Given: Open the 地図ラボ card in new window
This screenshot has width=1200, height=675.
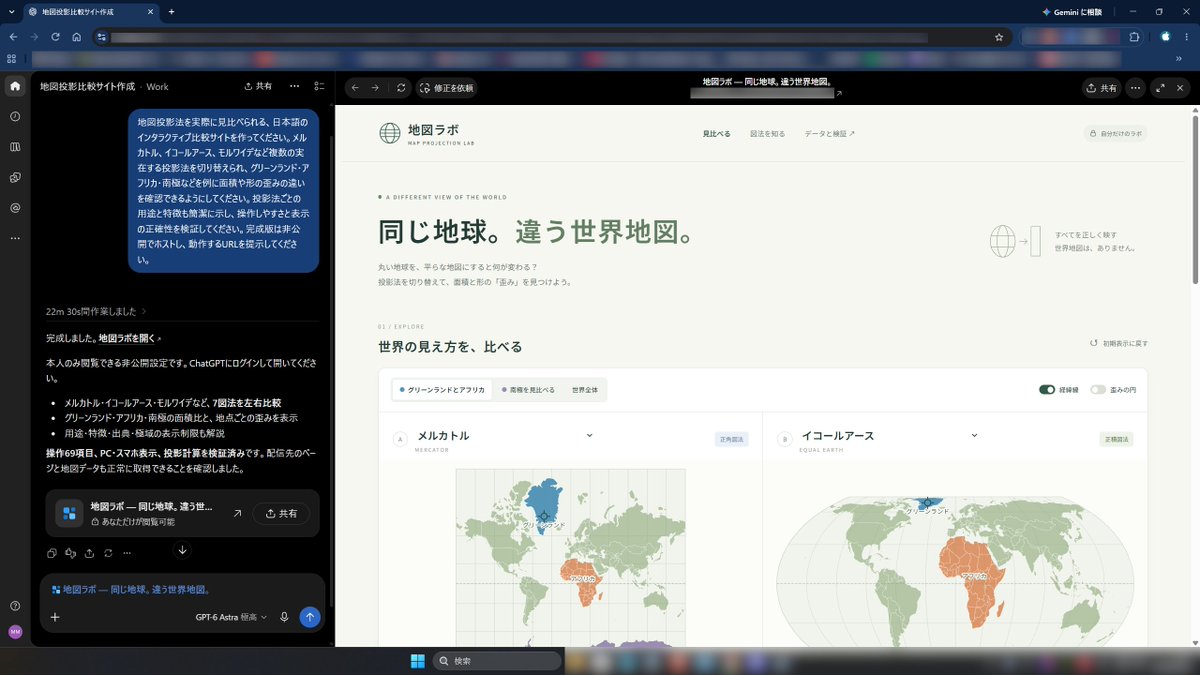Looking at the screenshot, I should coord(237,513).
